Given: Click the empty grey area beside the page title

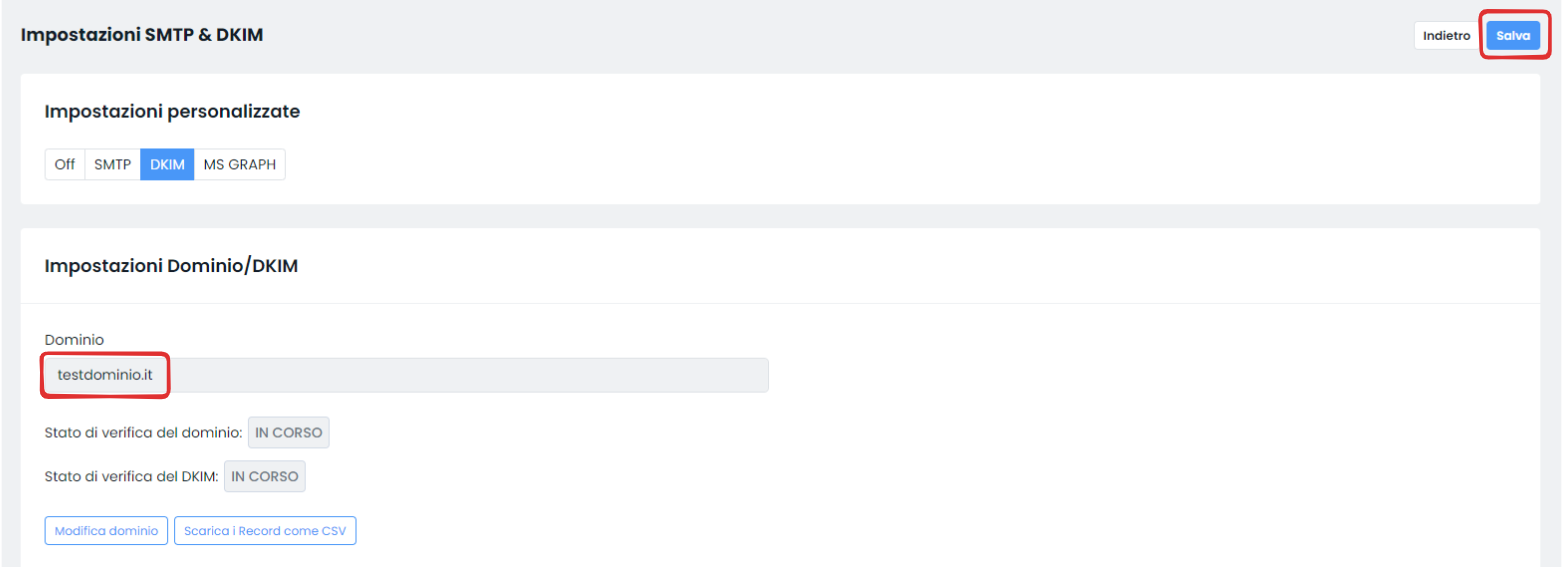Looking at the screenshot, I should pyautogui.click(x=800, y=36).
